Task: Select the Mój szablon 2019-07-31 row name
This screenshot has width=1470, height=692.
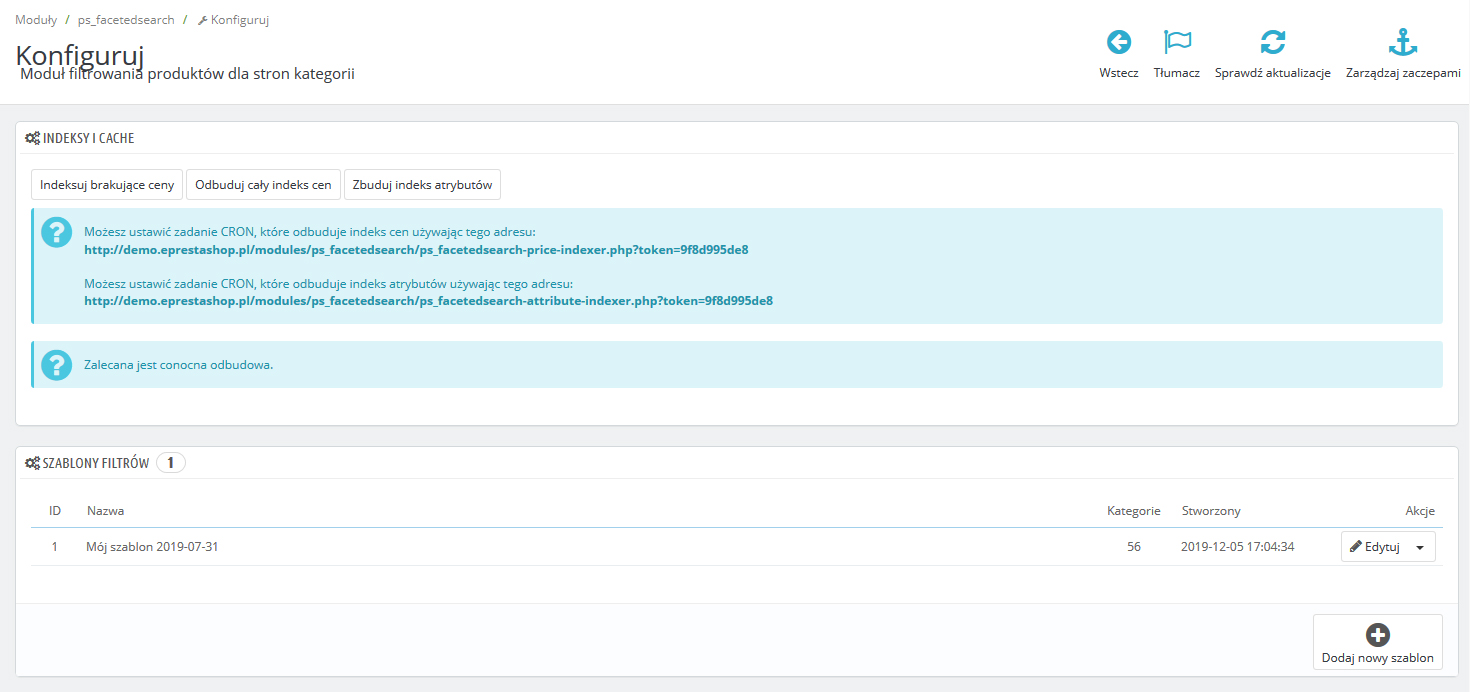Action: (x=152, y=547)
